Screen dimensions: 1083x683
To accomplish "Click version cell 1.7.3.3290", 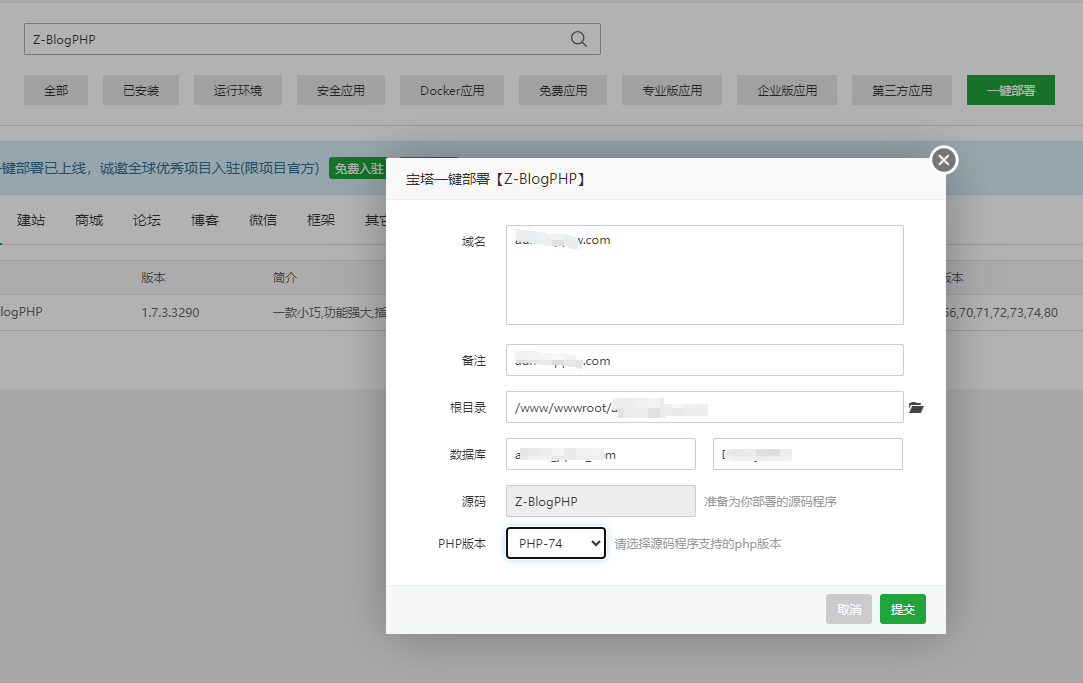I will pyautogui.click(x=171, y=313).
